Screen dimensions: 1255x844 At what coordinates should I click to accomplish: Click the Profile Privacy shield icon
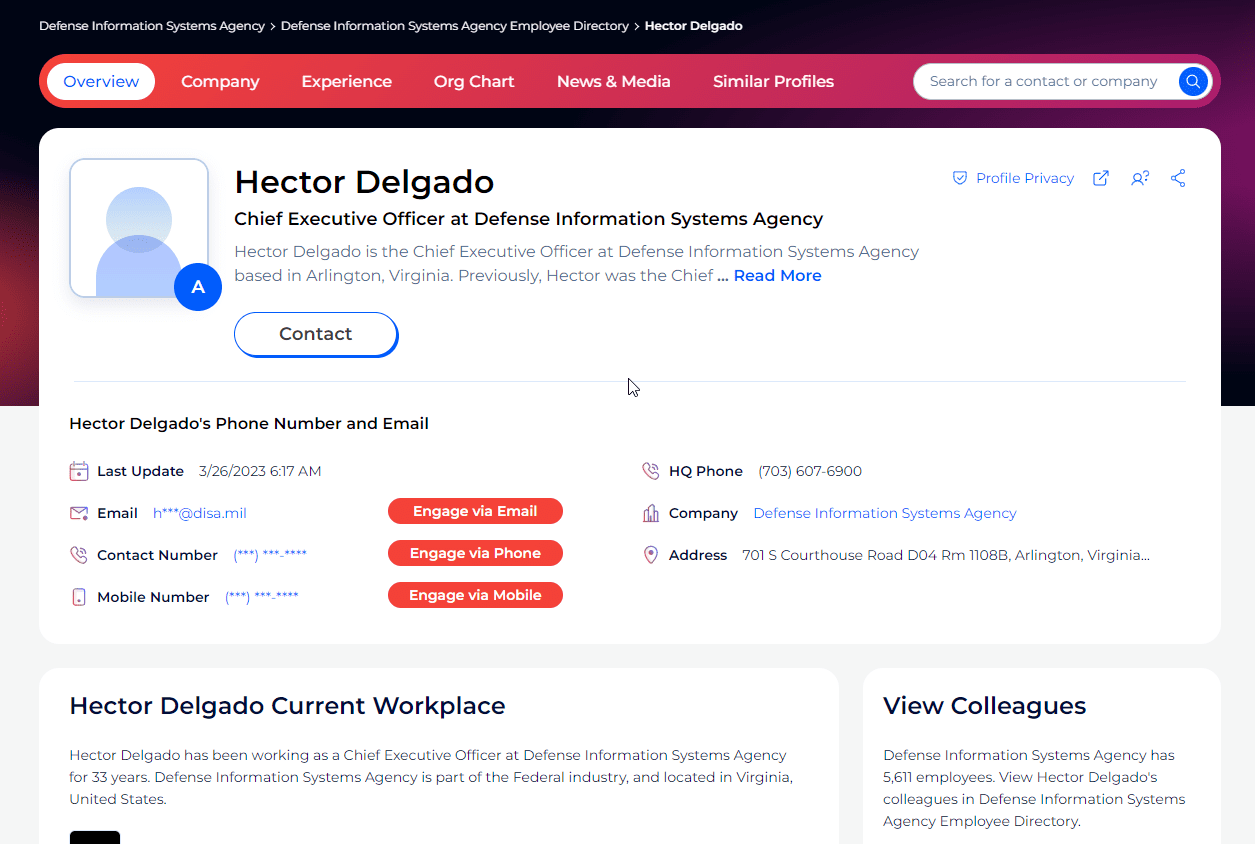pyautogui.click(x=960, y=178)
